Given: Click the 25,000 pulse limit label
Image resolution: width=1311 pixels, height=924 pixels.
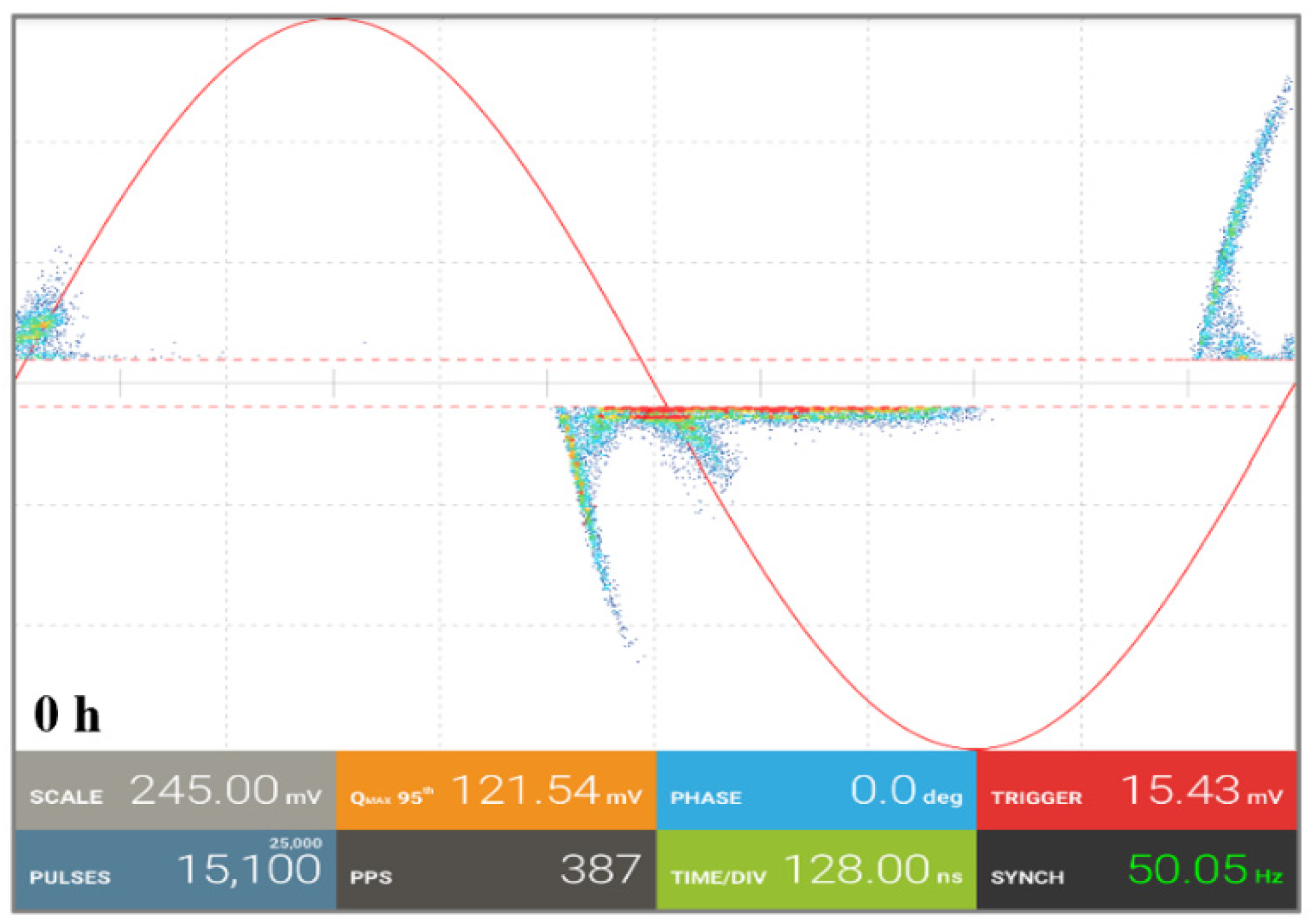Looking at the screenshot, I should point(295,843).
